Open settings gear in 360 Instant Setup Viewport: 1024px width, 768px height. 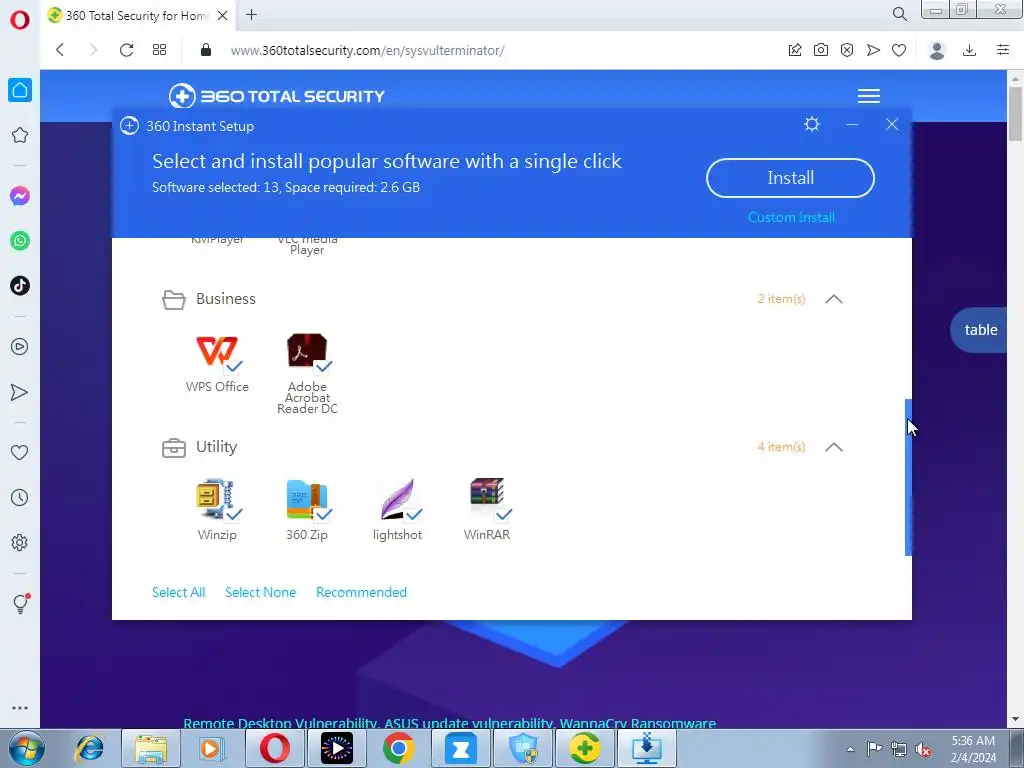(812, 124)
